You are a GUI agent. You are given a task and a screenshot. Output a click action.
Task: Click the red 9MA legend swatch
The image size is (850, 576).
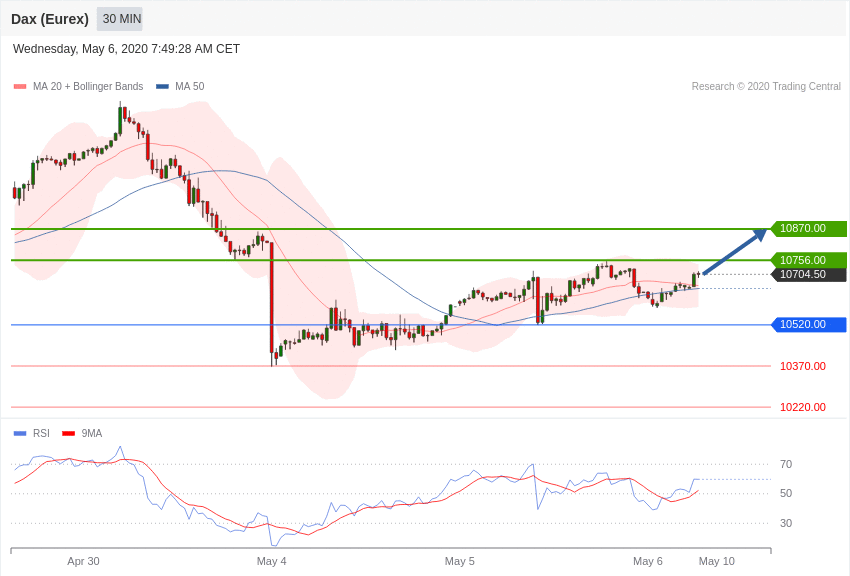68,433
